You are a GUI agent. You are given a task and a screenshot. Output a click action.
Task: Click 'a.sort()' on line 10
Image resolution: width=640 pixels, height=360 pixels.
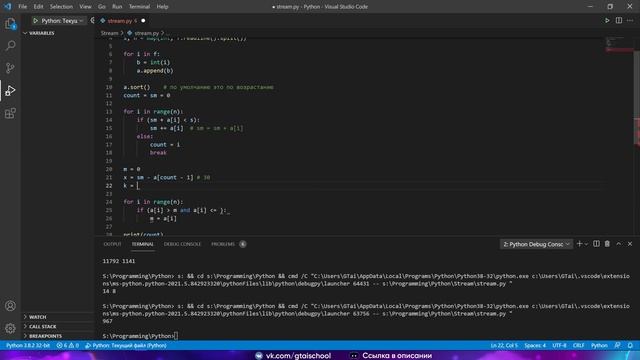click(137, 87)
